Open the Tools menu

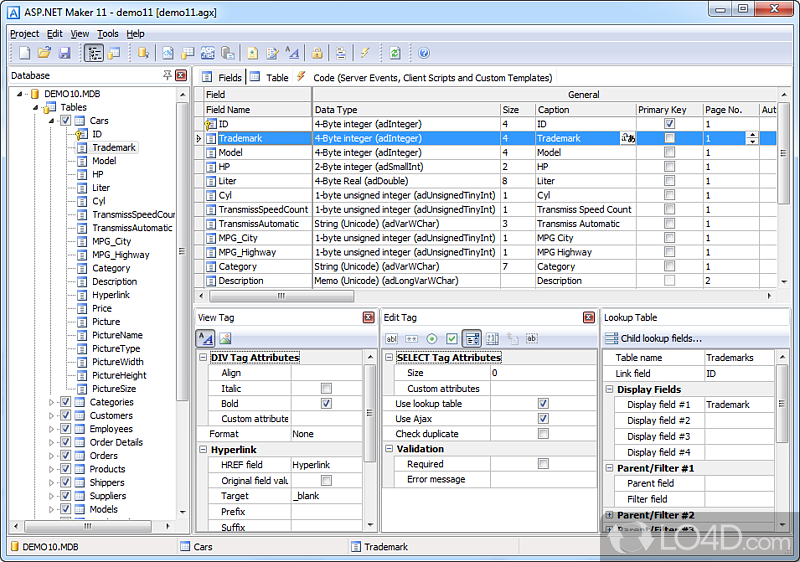click(x=107, y=33)
